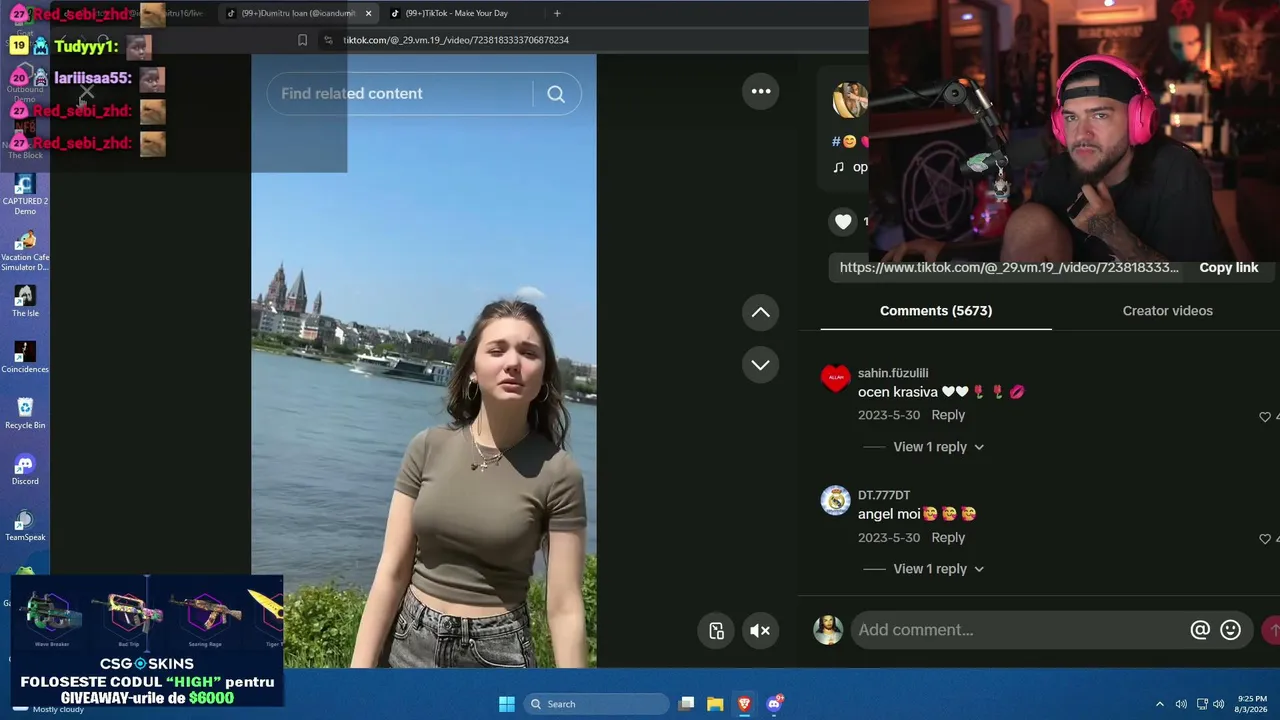Select the video share URL text
The image size is (1280, 720).
(1009, 268)
